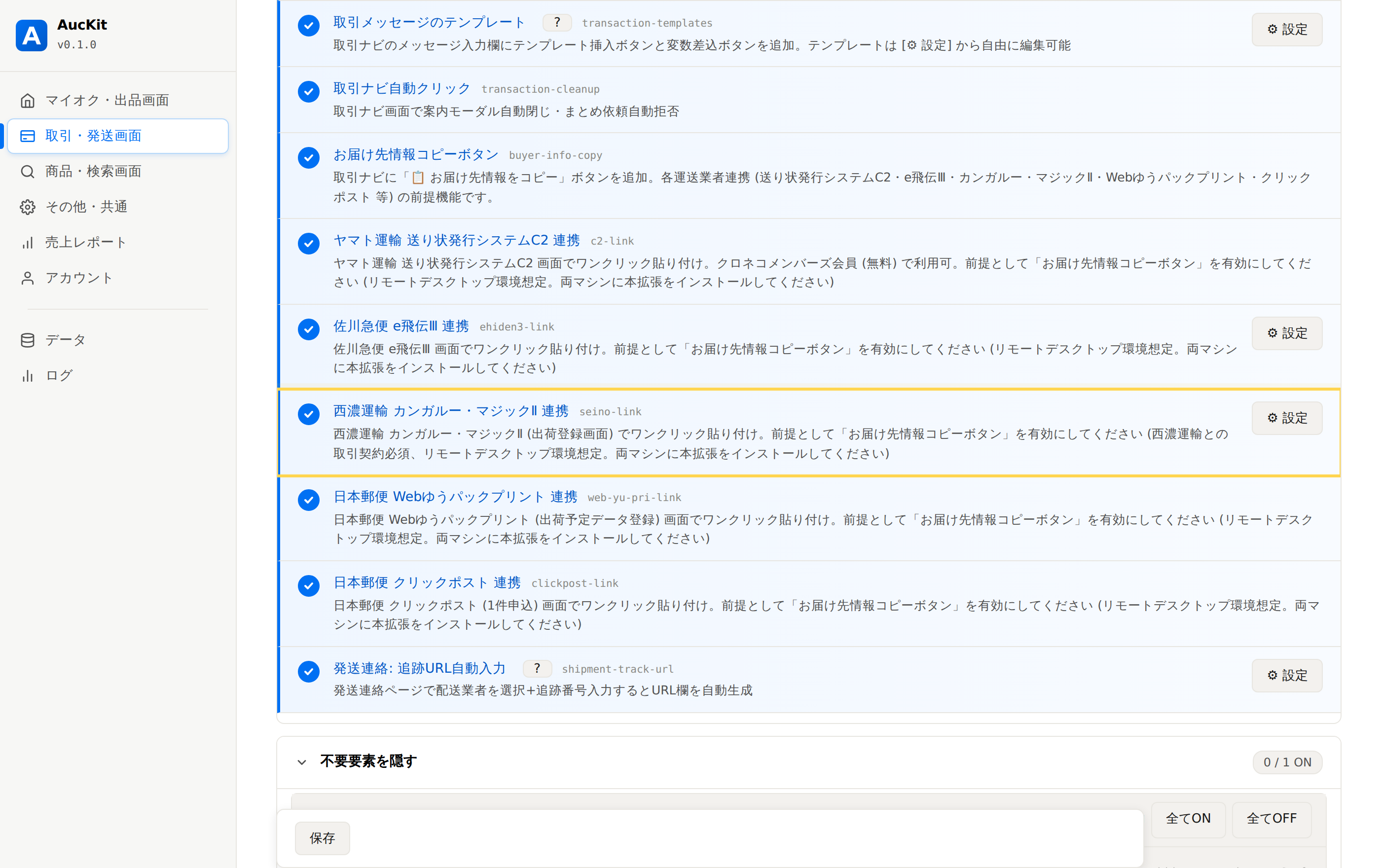Click the database icon beside データ
1381x868 pixels.
coord(28,340)
